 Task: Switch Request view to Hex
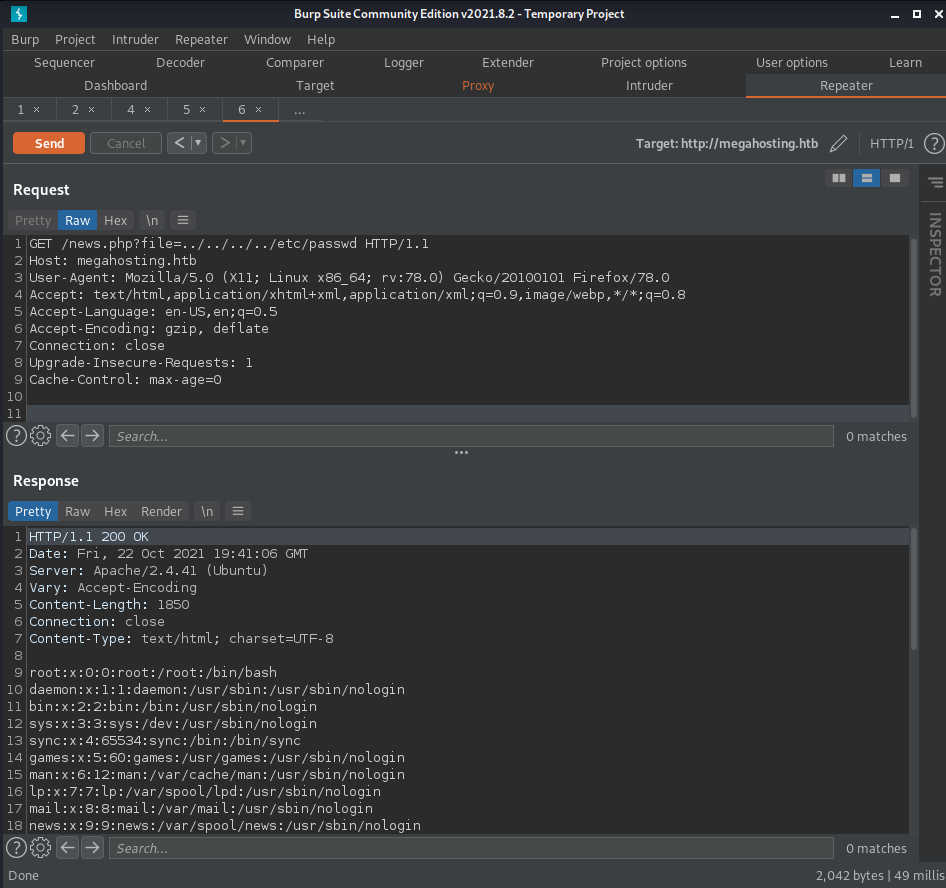point(115,220)
